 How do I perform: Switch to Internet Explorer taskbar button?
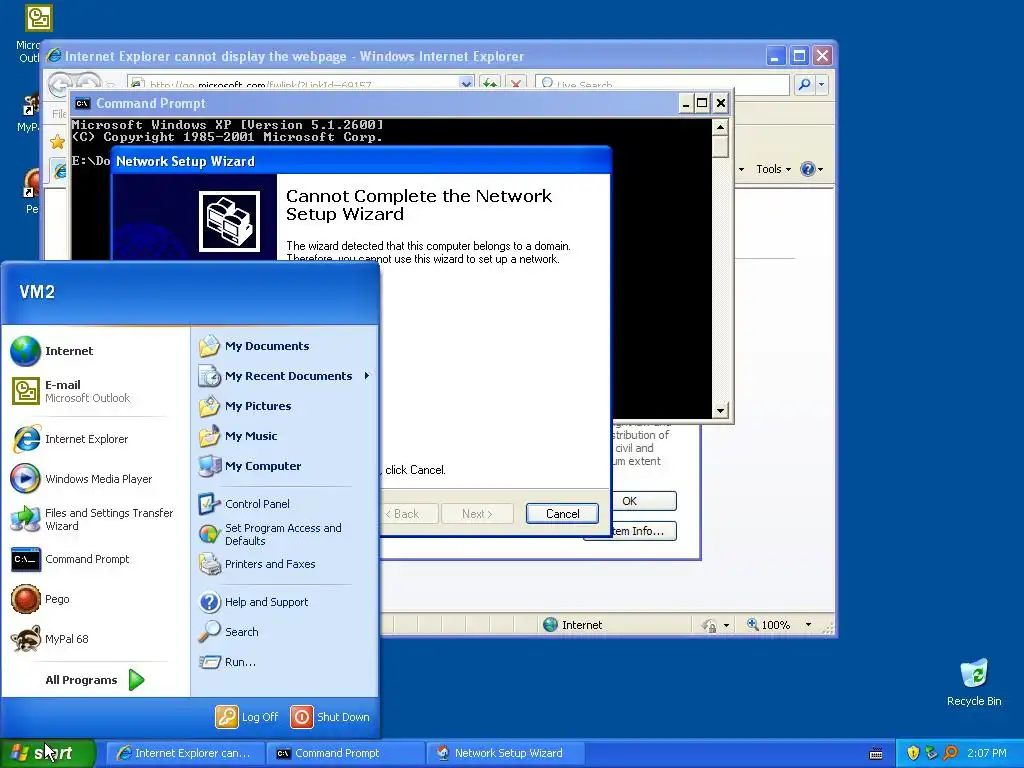pyautogui.click(x=184, y=753)
